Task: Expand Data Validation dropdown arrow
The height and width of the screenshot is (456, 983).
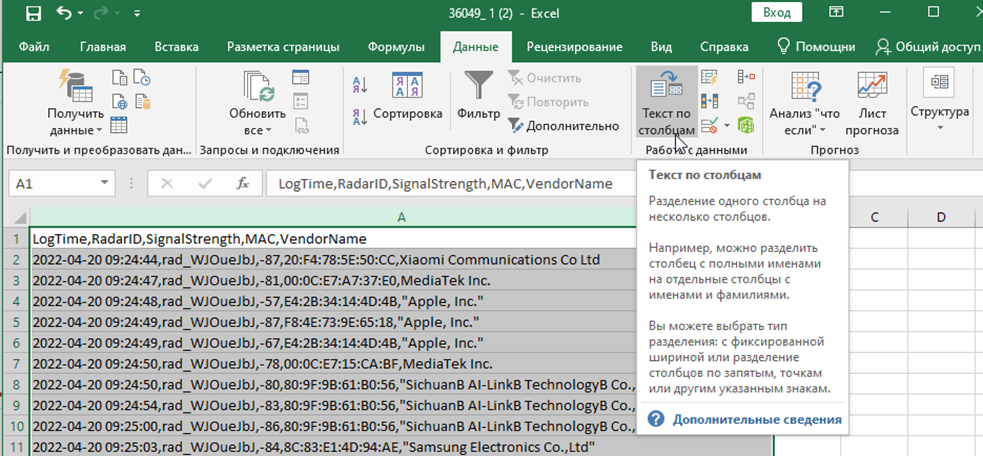Action: pyautogui.click(x=727, y=125)
